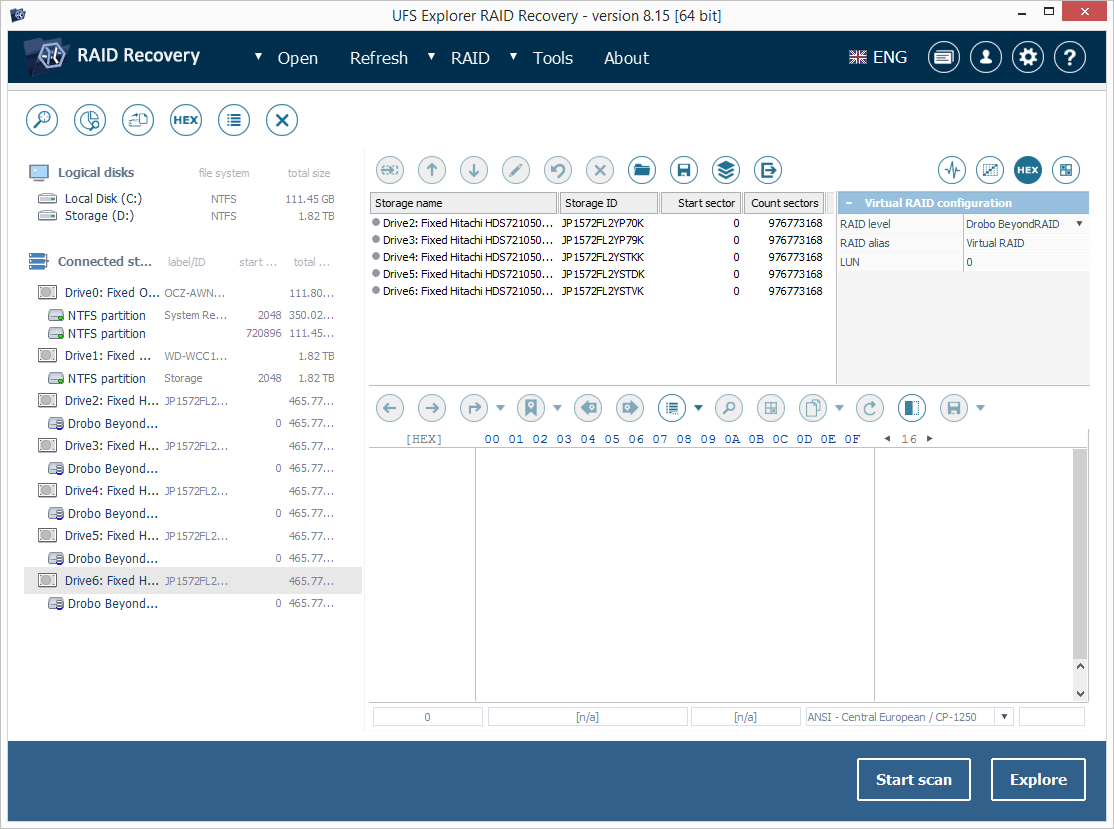
Task: Toggle the split panel view icon in the hex toolbar
Action: (x=912, y=408)
